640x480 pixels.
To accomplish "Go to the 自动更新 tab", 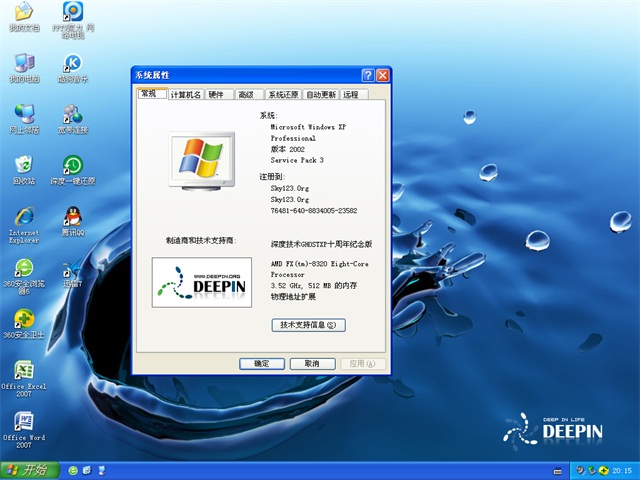I will tap(321, 95).
